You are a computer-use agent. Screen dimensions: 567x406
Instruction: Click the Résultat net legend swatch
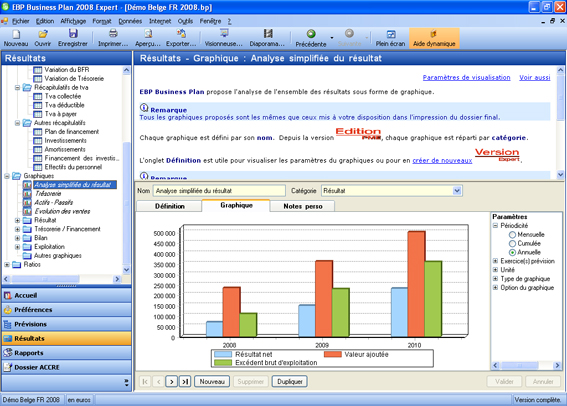pos(223,354)
